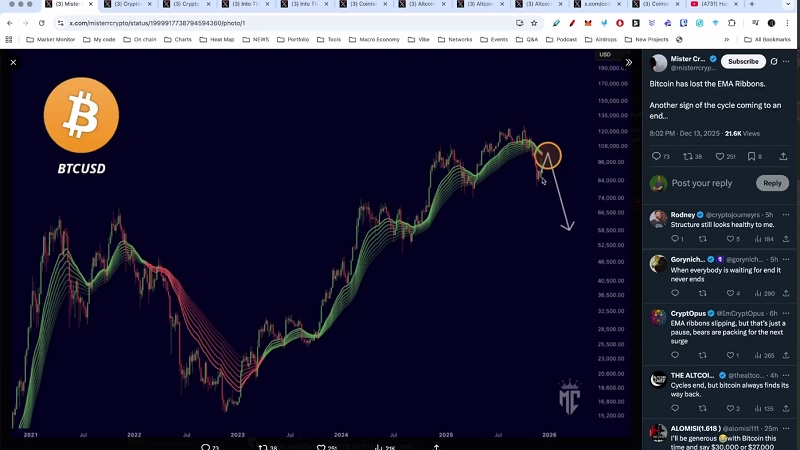The image size is (800, 450).
Task: Repost the CryptOpus reply
Action: click(x=702, y=355)
